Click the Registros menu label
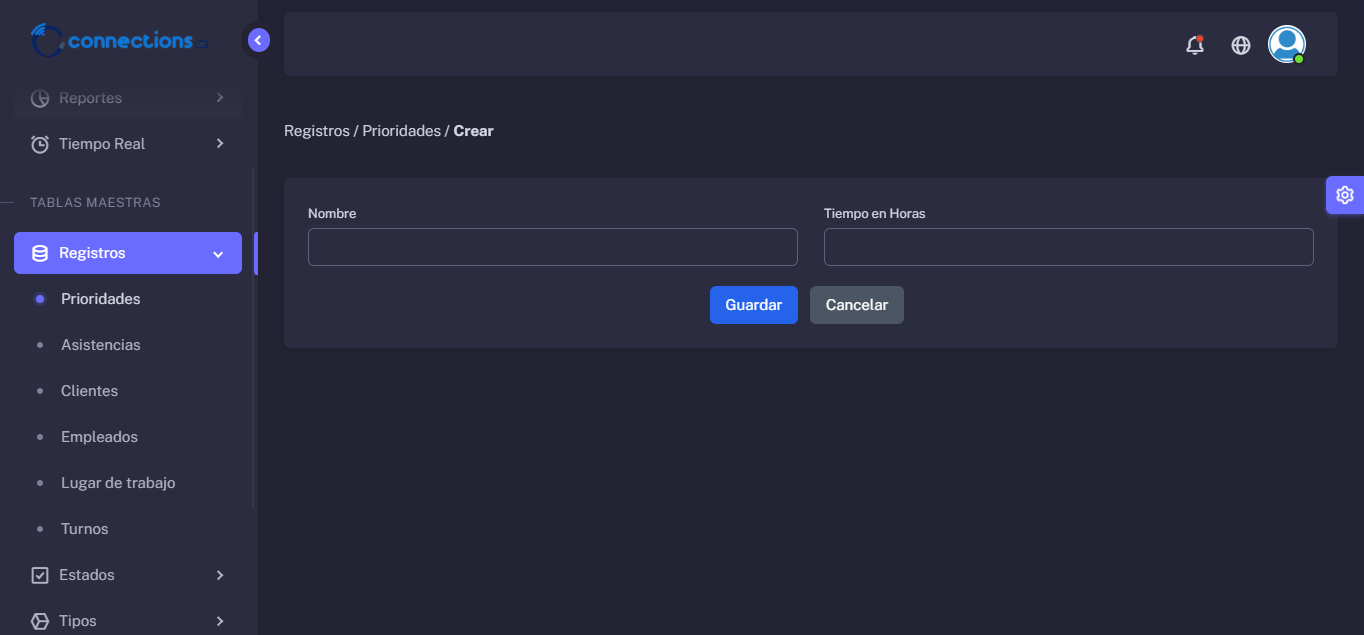The height and width of the screenshot is (635, 1364). [92, 253]
